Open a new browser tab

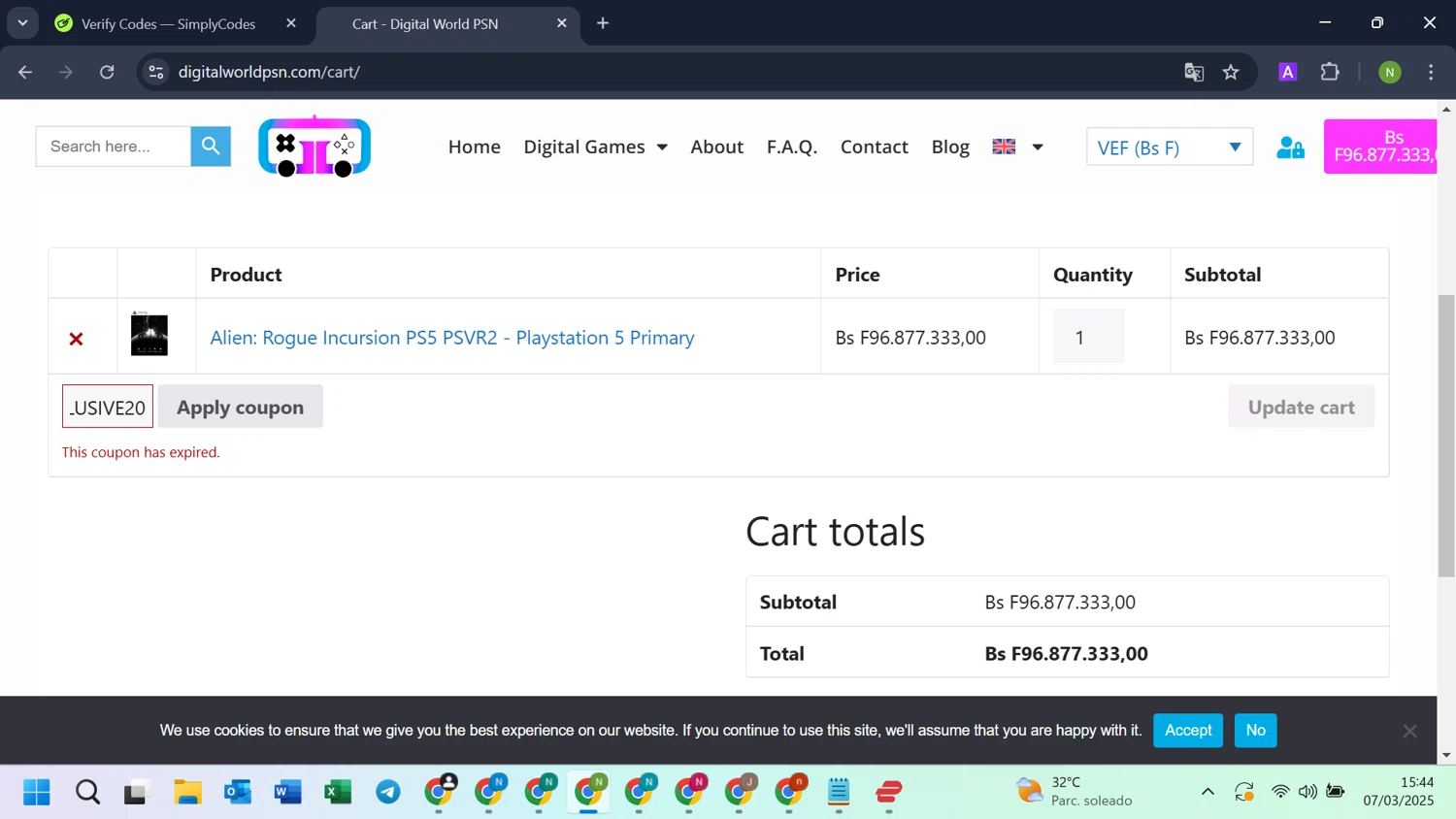click(x=603, y=23)
